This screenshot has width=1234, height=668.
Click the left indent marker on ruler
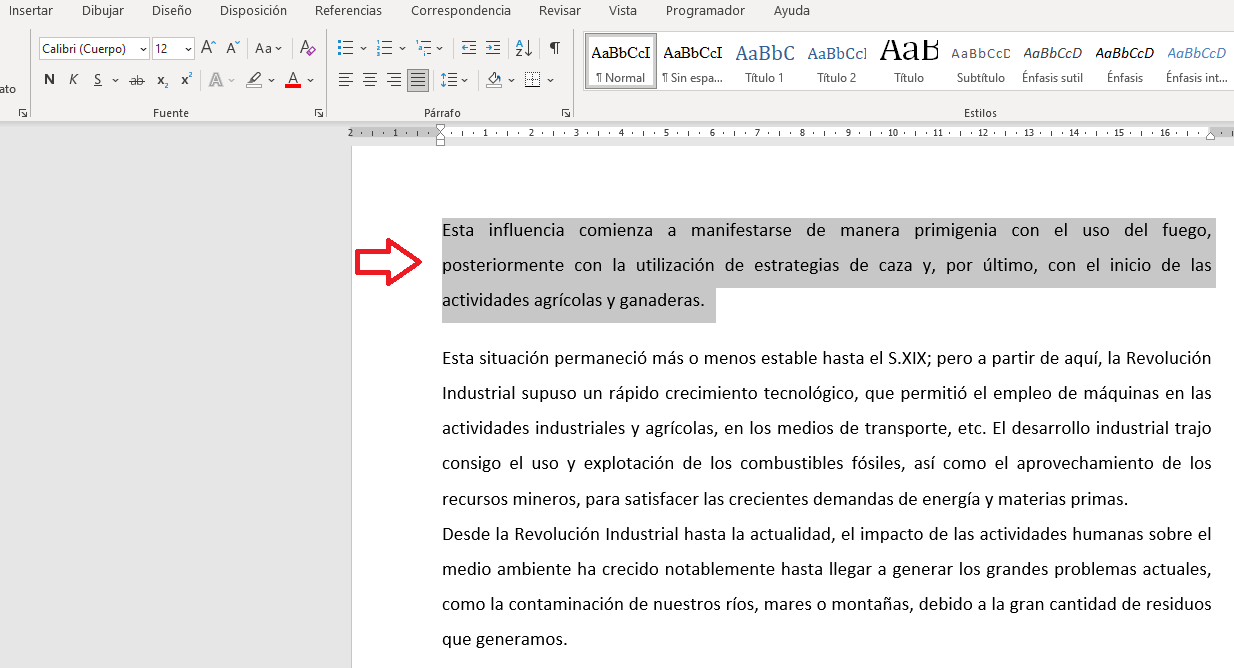441,141
